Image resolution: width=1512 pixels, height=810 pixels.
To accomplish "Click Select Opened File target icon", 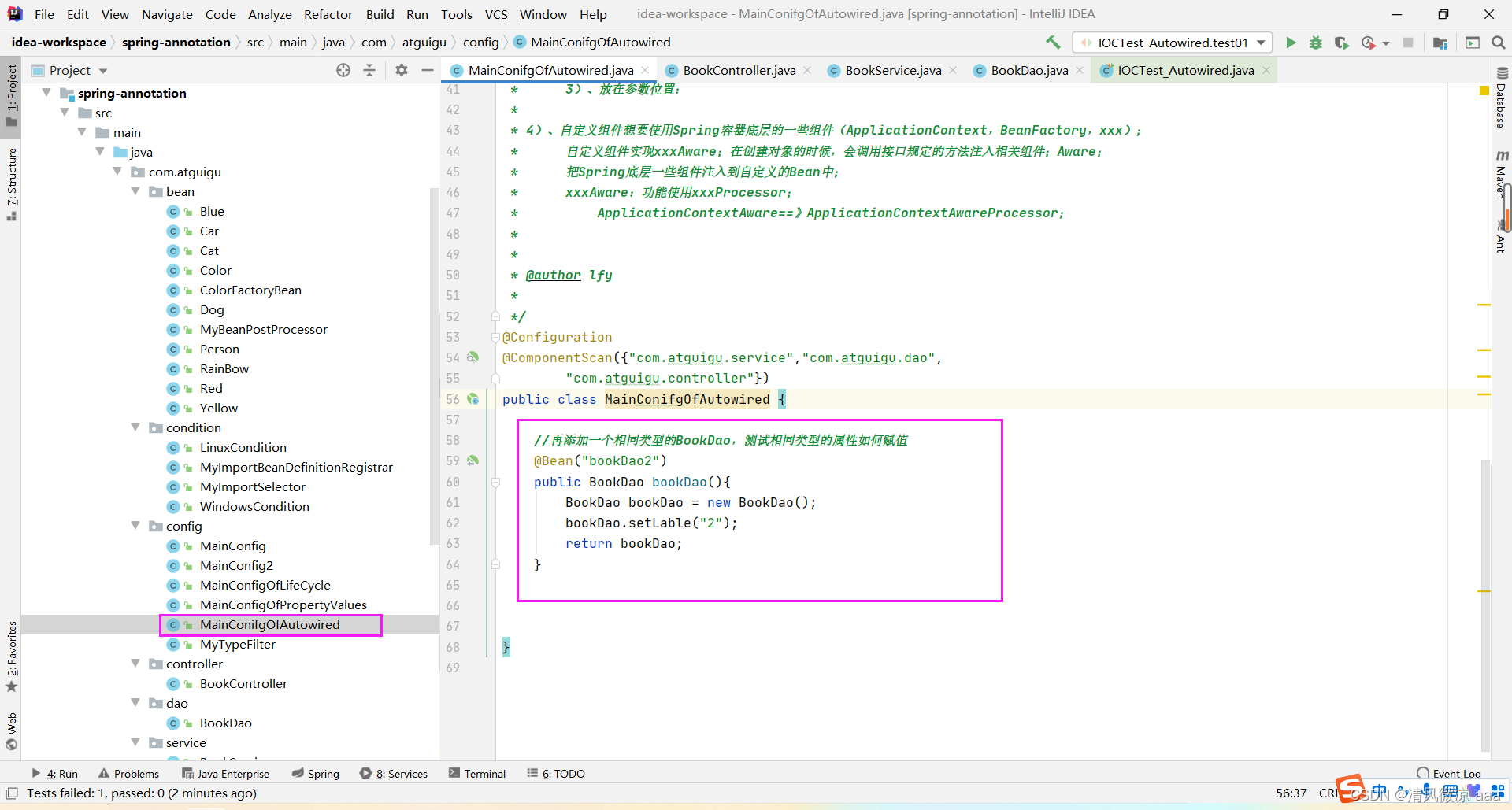I will pyautogui.click(x=343, y=70).
